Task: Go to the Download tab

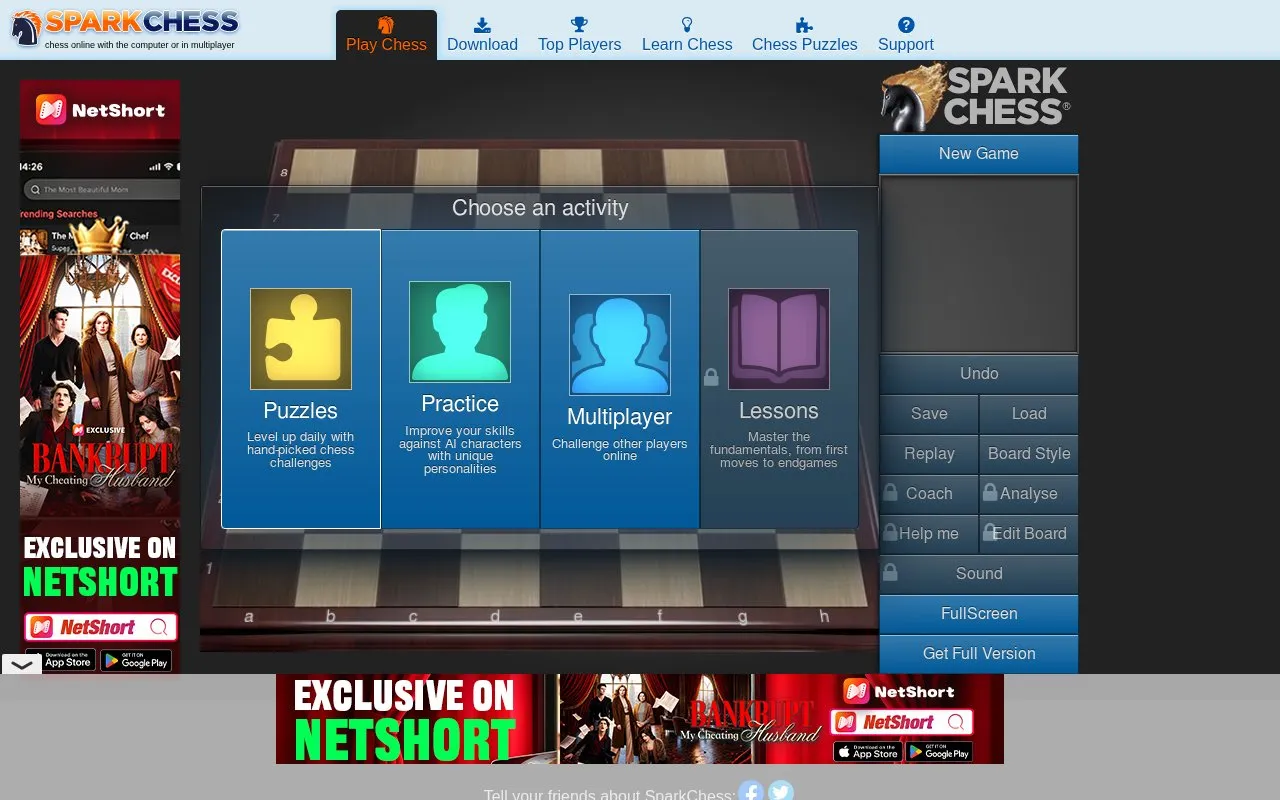Action: point(482,35)
